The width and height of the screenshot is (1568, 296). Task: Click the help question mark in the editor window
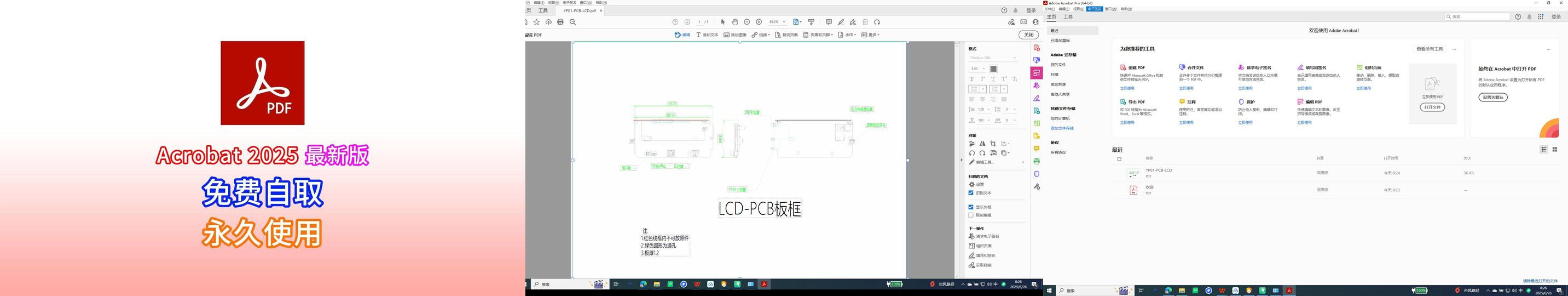(x=1004, y=10)
